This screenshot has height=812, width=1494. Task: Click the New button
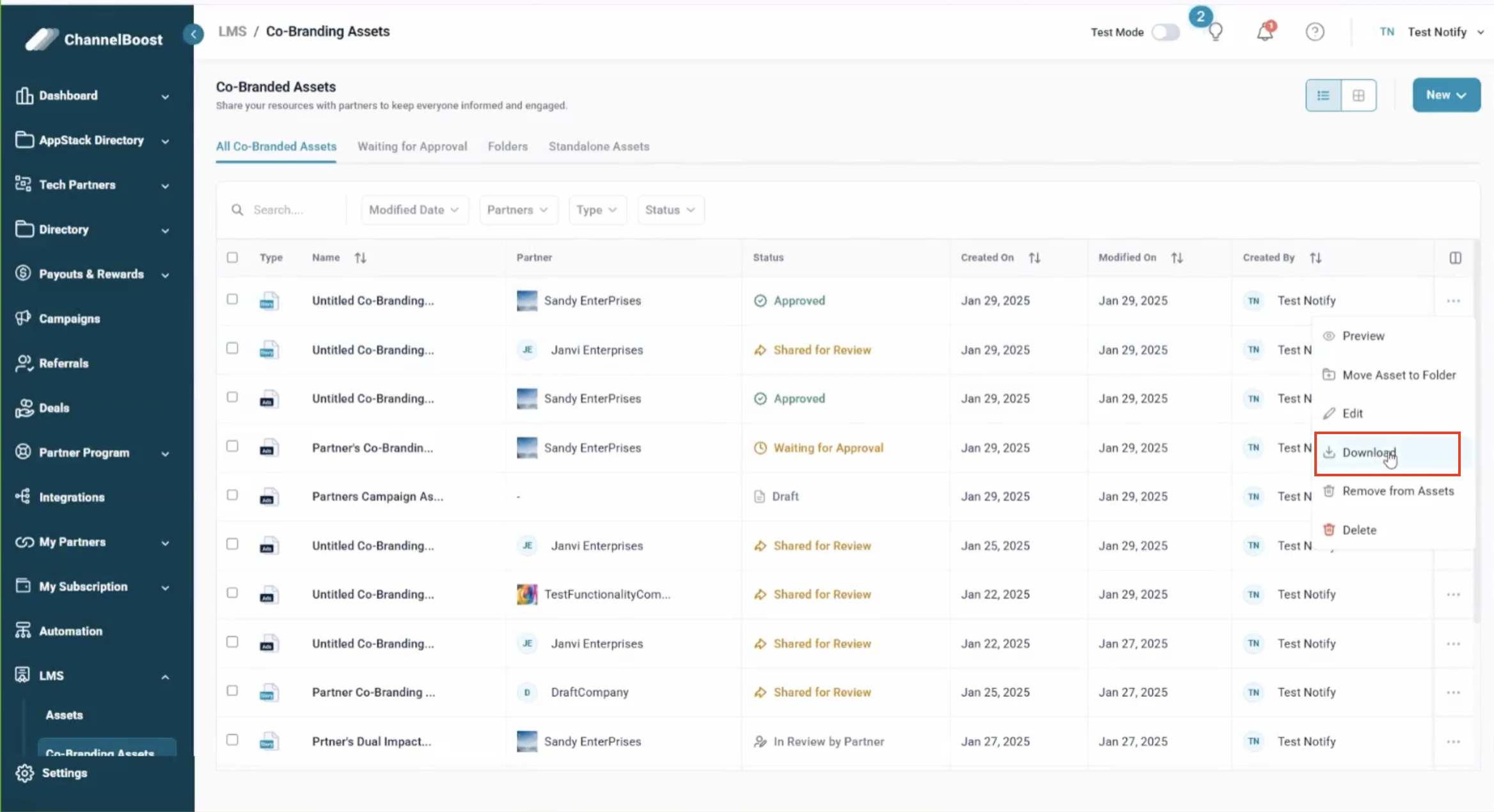pyautogui.click(x=1445, y=95)
